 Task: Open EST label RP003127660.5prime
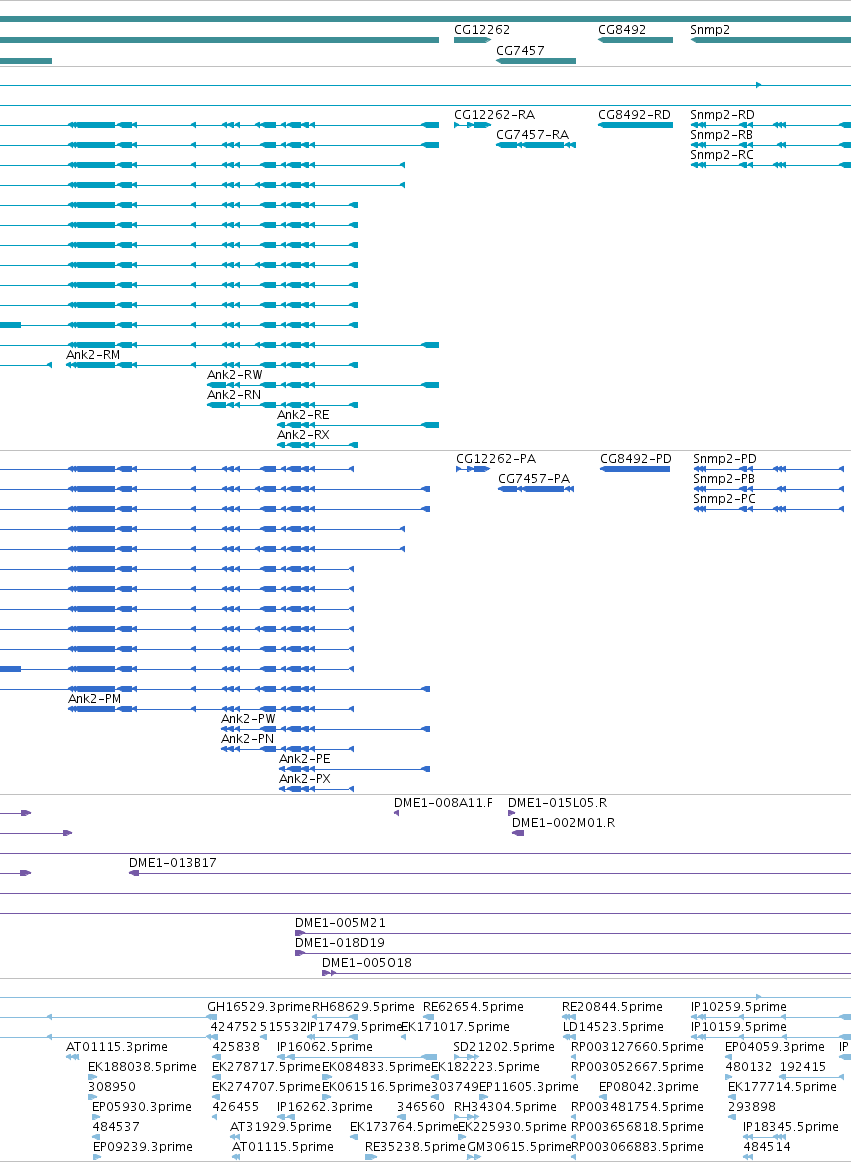point(638,1046)
